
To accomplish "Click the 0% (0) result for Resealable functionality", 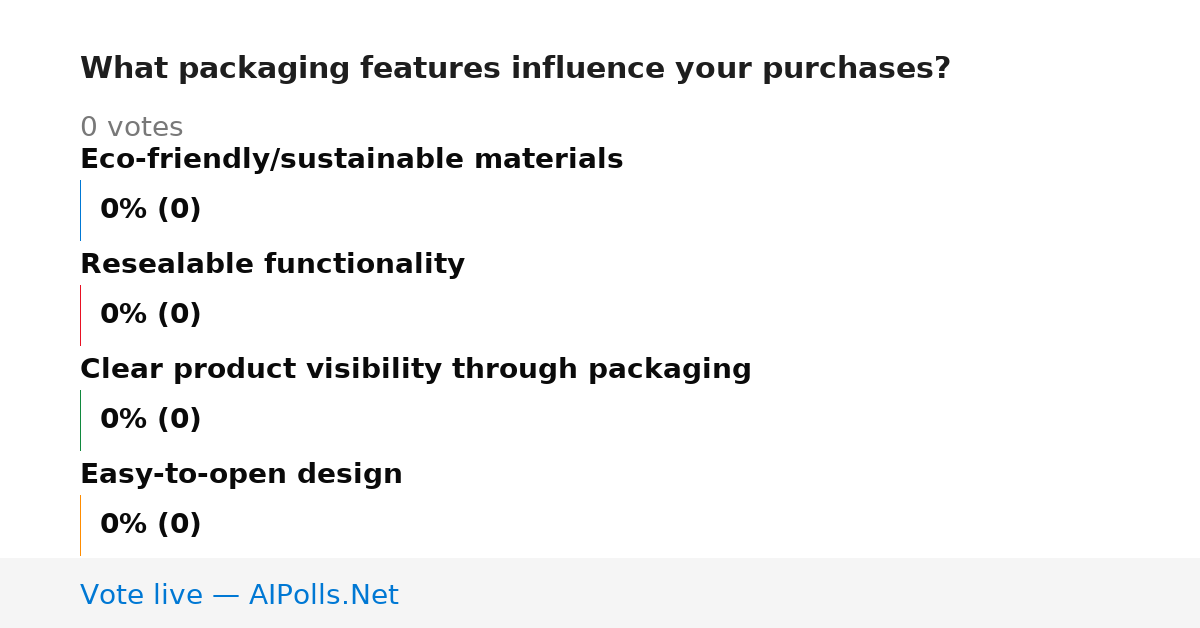I will tap(150, 315).
